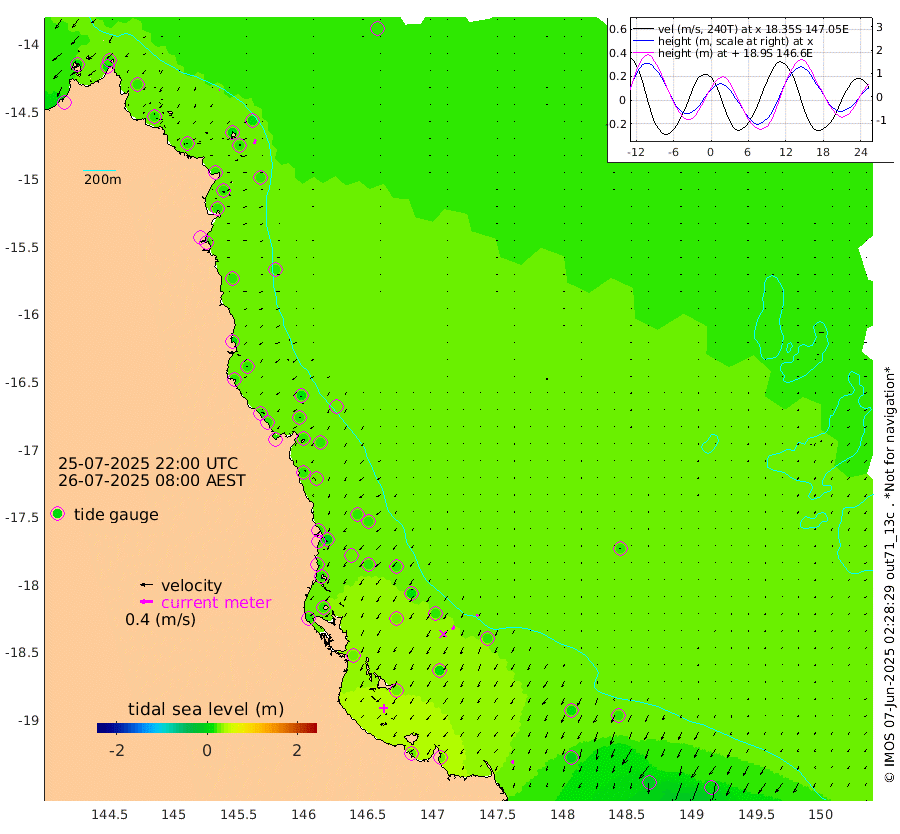The image size is (900, 834).
Task: Click the '-18.5' latitude tick label
Action: tap(22, 653)
